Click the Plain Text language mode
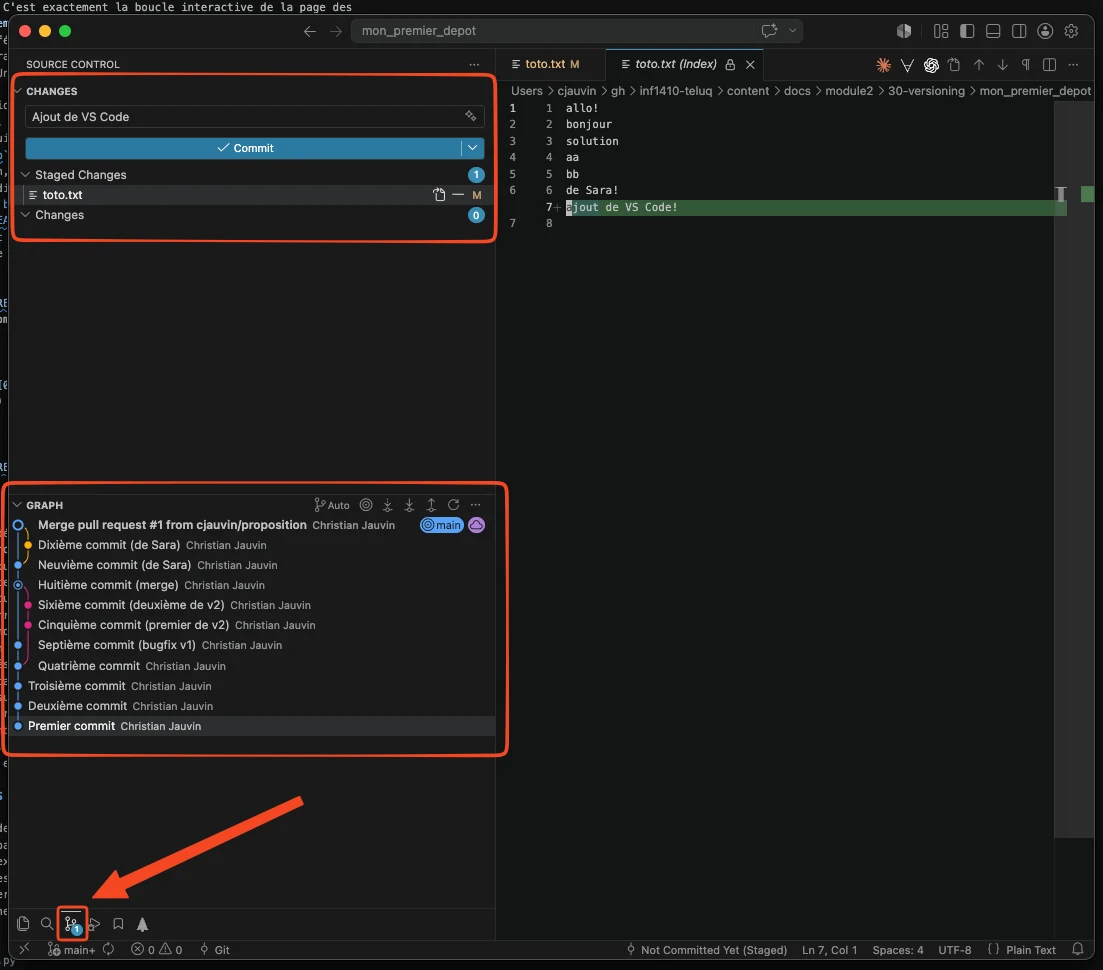This screenshot has height=970, width=1103. (x=1030, y=950)
